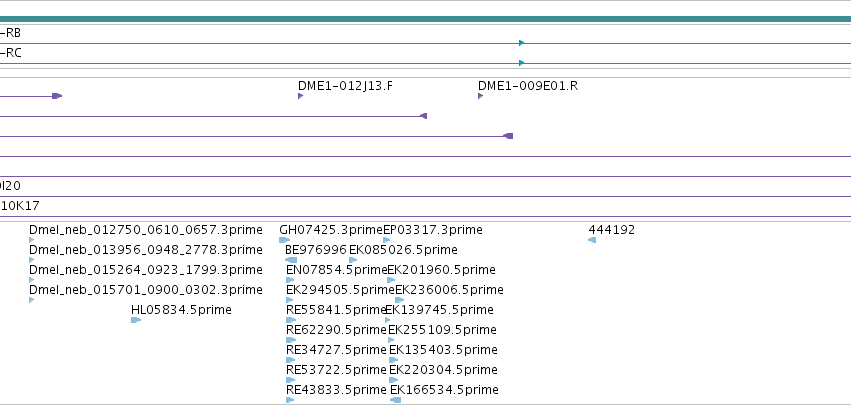
Task: Click the EK220304.5prime EST label
Action: [x=443, y=370]
